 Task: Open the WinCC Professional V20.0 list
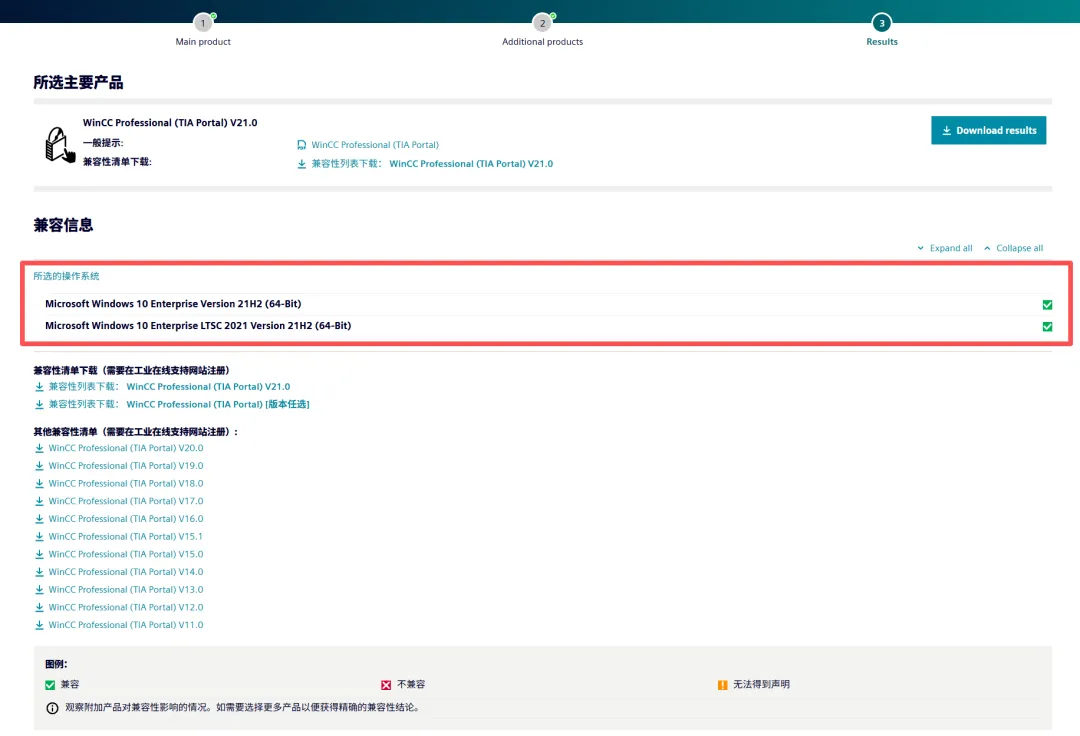(125, 448)
